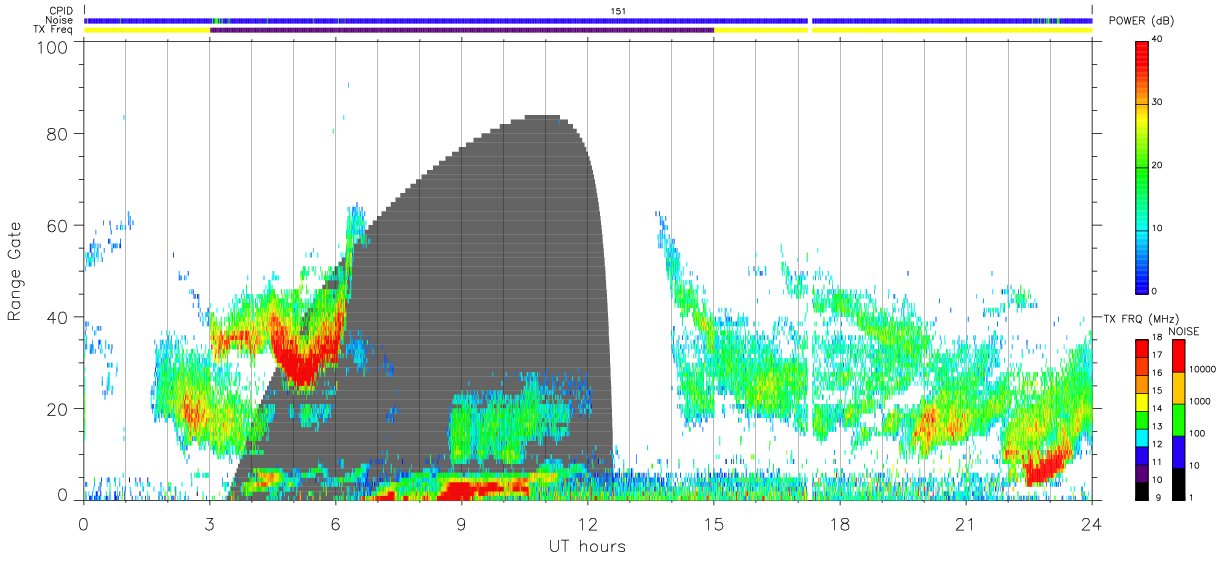Click the 60 label on Range Gate axis
This screenshot has height=567, width=1228.
(x=58, y=225)
